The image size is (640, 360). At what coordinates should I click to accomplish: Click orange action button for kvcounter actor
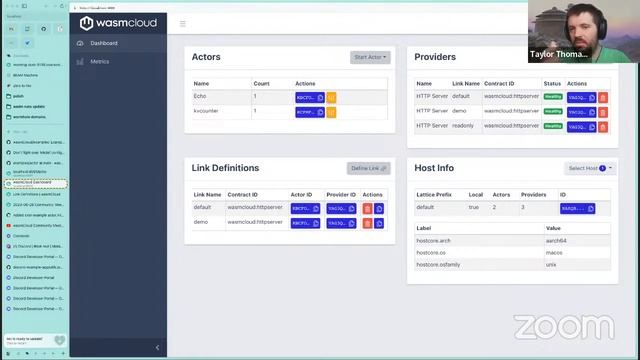[x=331, y=112]
